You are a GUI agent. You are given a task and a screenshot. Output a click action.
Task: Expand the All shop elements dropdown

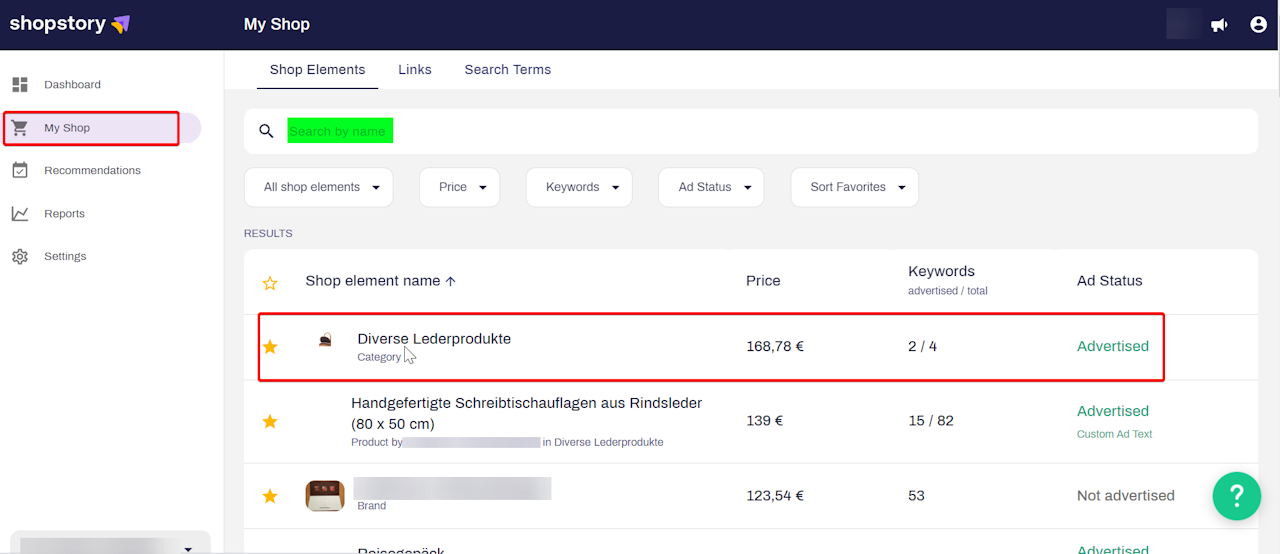319,187
